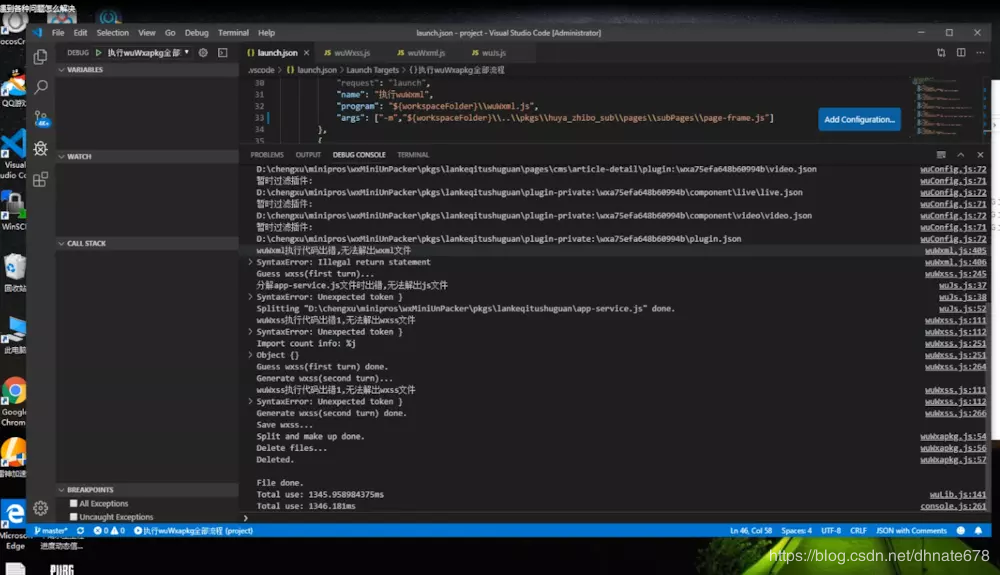Click the status bar debug launch configuration
This screenshot has height=575, width=1000.
[193, 530]
